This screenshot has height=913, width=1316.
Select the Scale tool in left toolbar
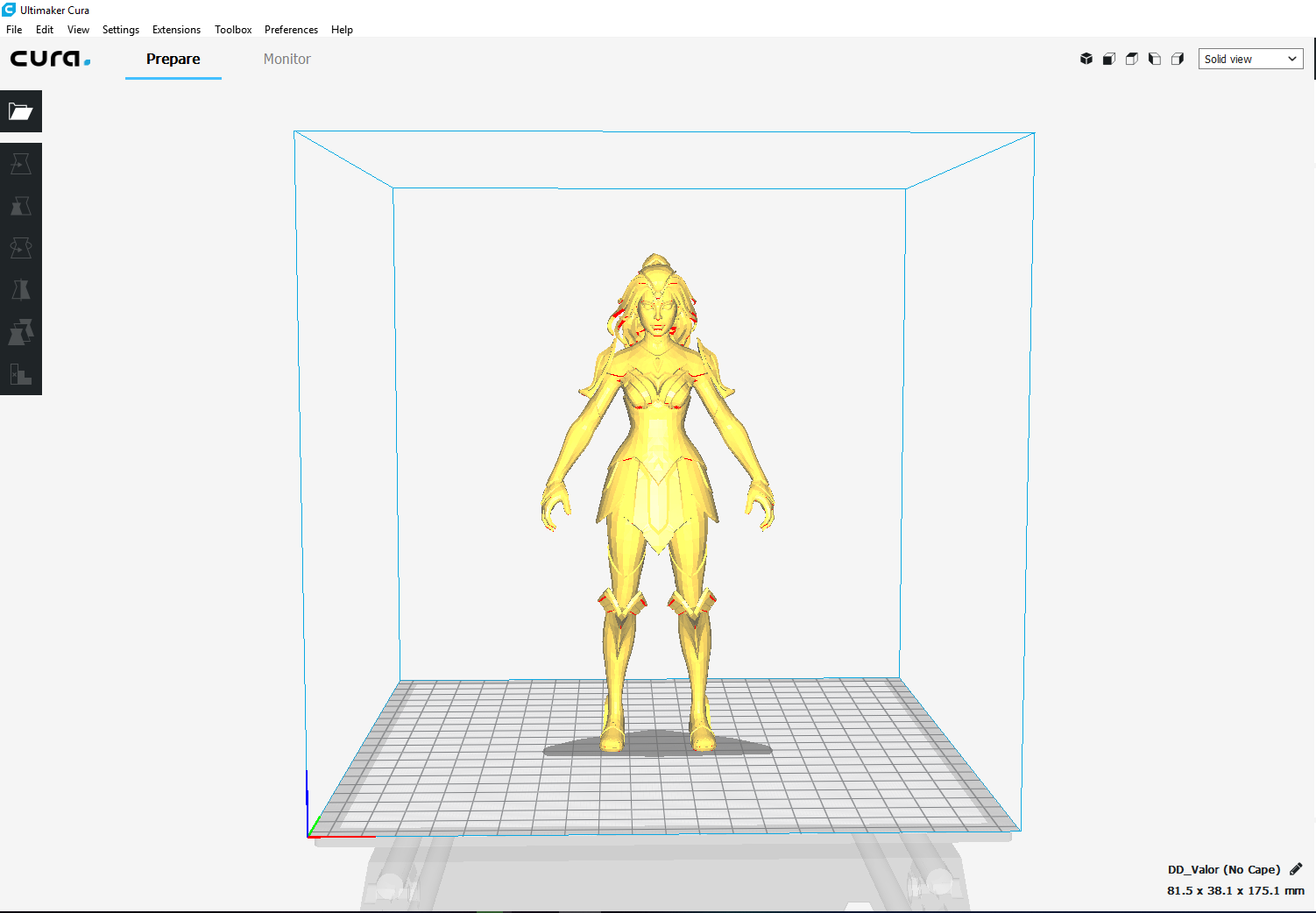(x=20, y=206)
